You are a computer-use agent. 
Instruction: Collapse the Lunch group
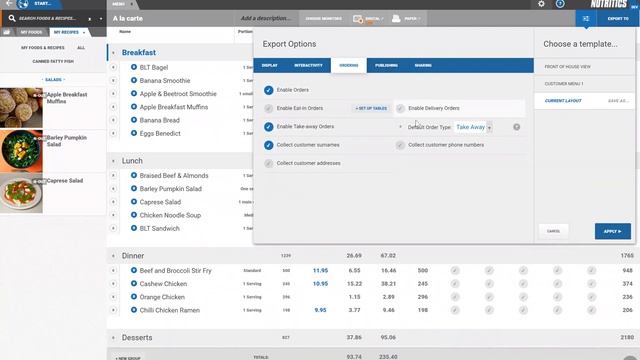pos(113,161)
